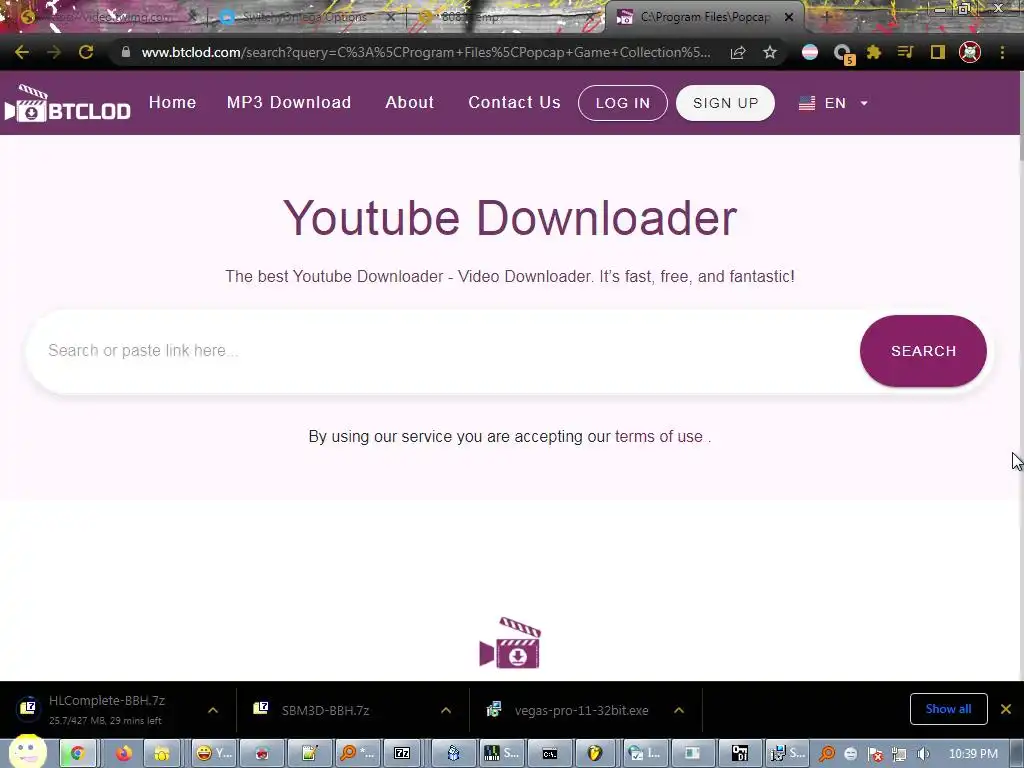1024x768 pixels.
Task: Open the MP3 Download nav item
Action: tap(289, 103)
